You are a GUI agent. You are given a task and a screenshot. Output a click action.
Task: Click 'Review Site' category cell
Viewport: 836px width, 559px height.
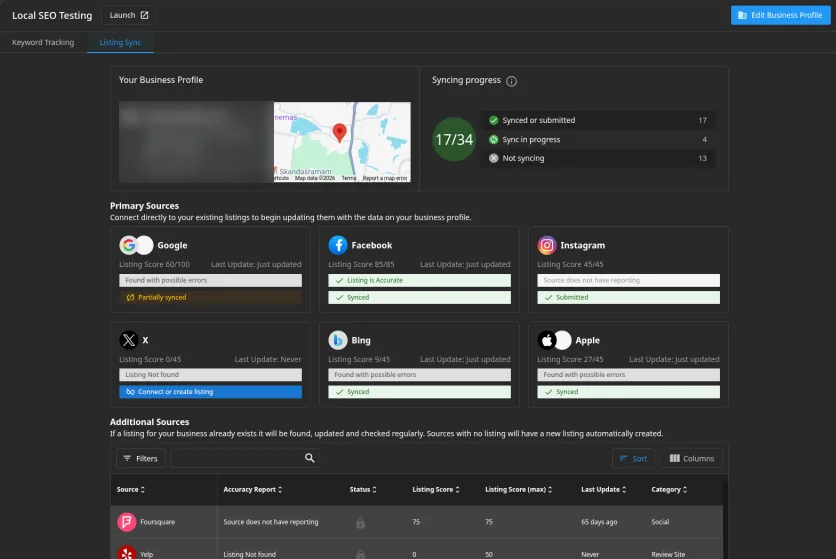(668, 554)
